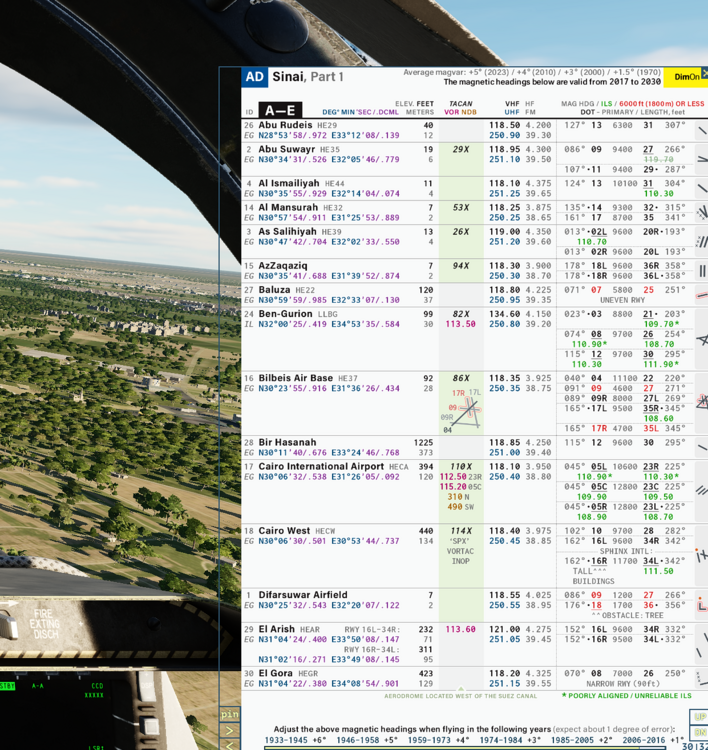Toggle the DimOn brightness button
Viewport: 708px width, 750px height.
(x=687, y=76)
